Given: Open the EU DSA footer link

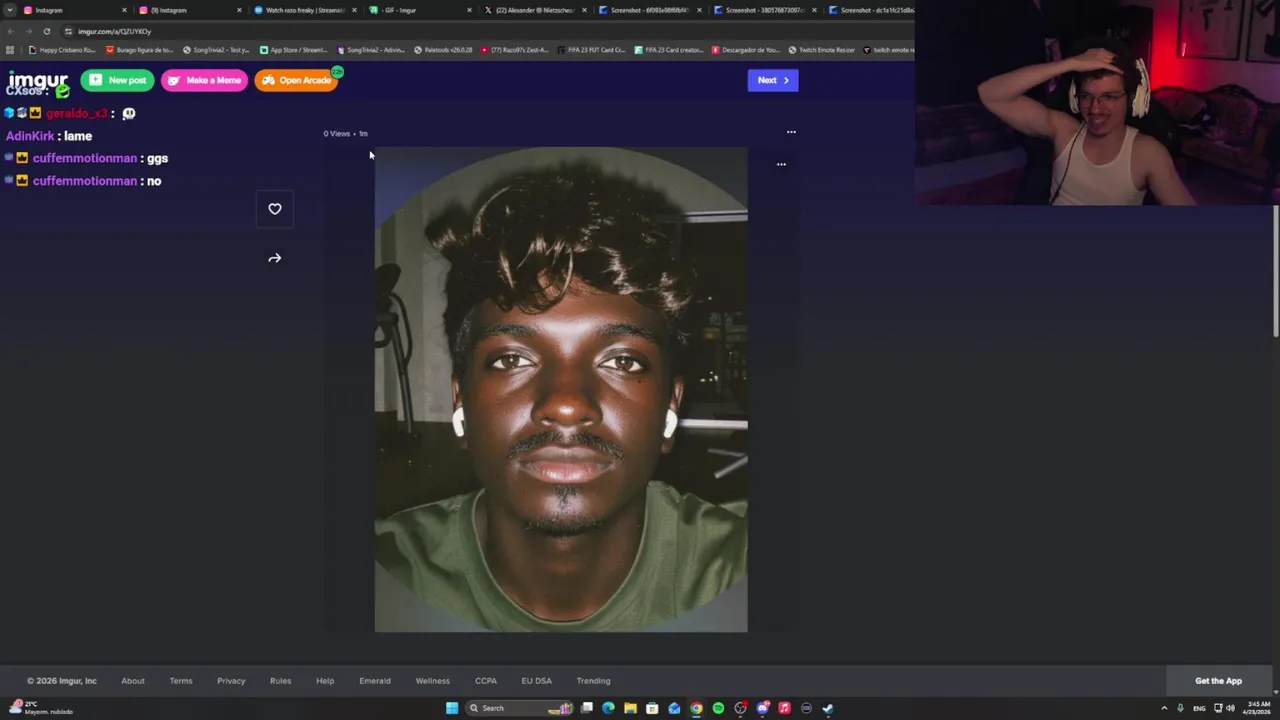Looking at the screenshot, I should tap(536, 681).
